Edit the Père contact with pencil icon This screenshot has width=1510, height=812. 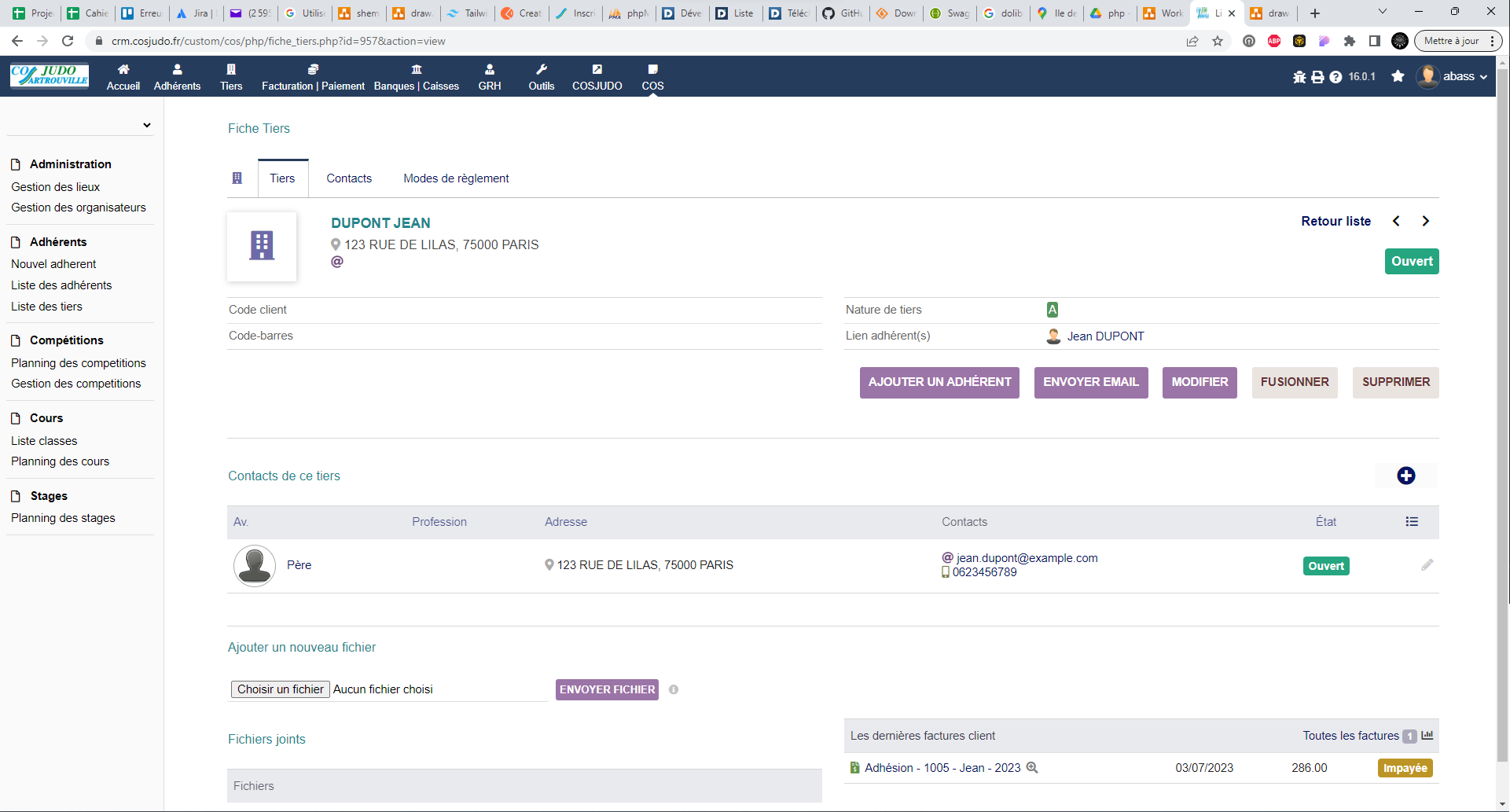[1427, 565]
